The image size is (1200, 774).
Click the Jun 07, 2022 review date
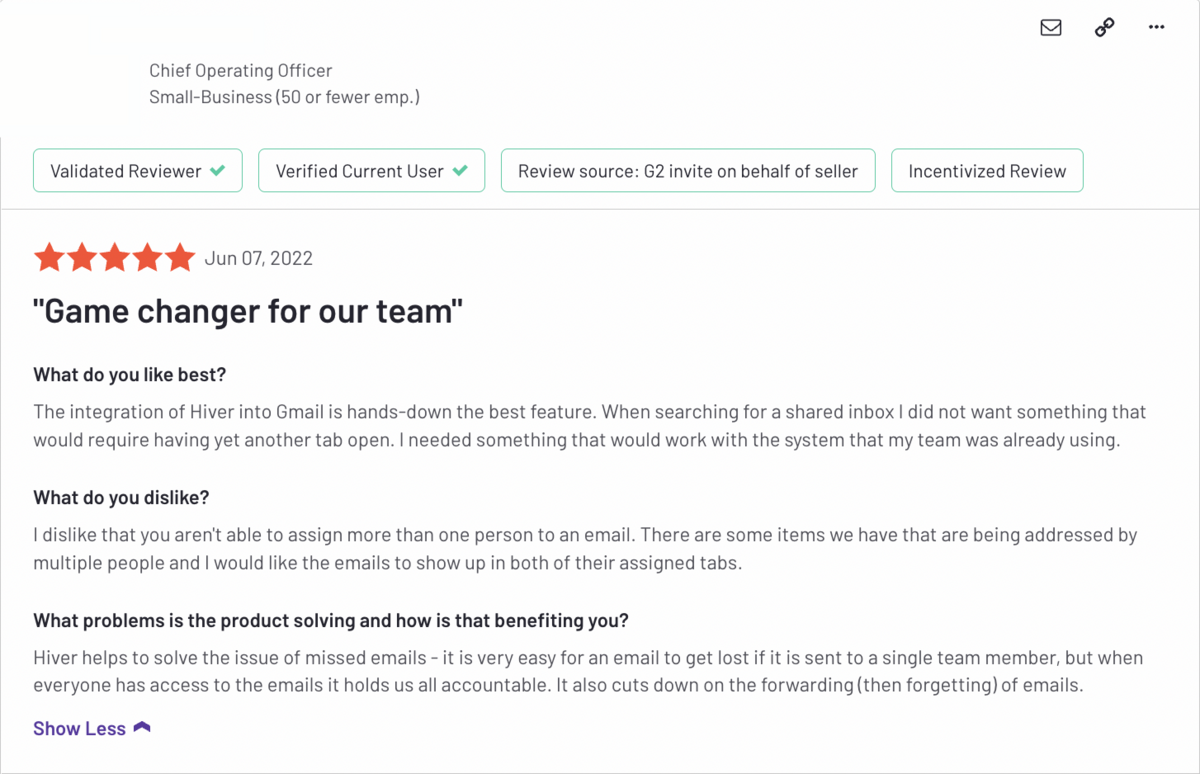[259, 258]
